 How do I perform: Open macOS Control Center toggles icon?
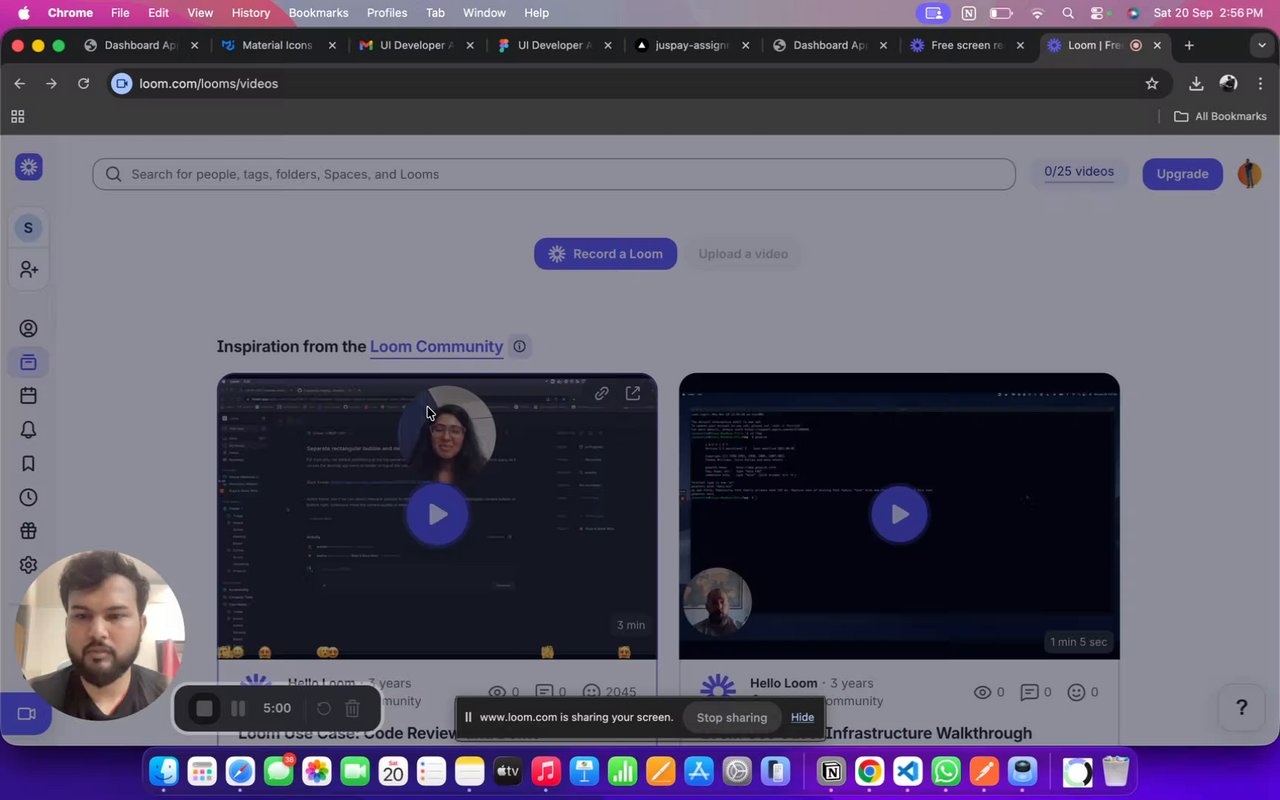coord(1099,13)
